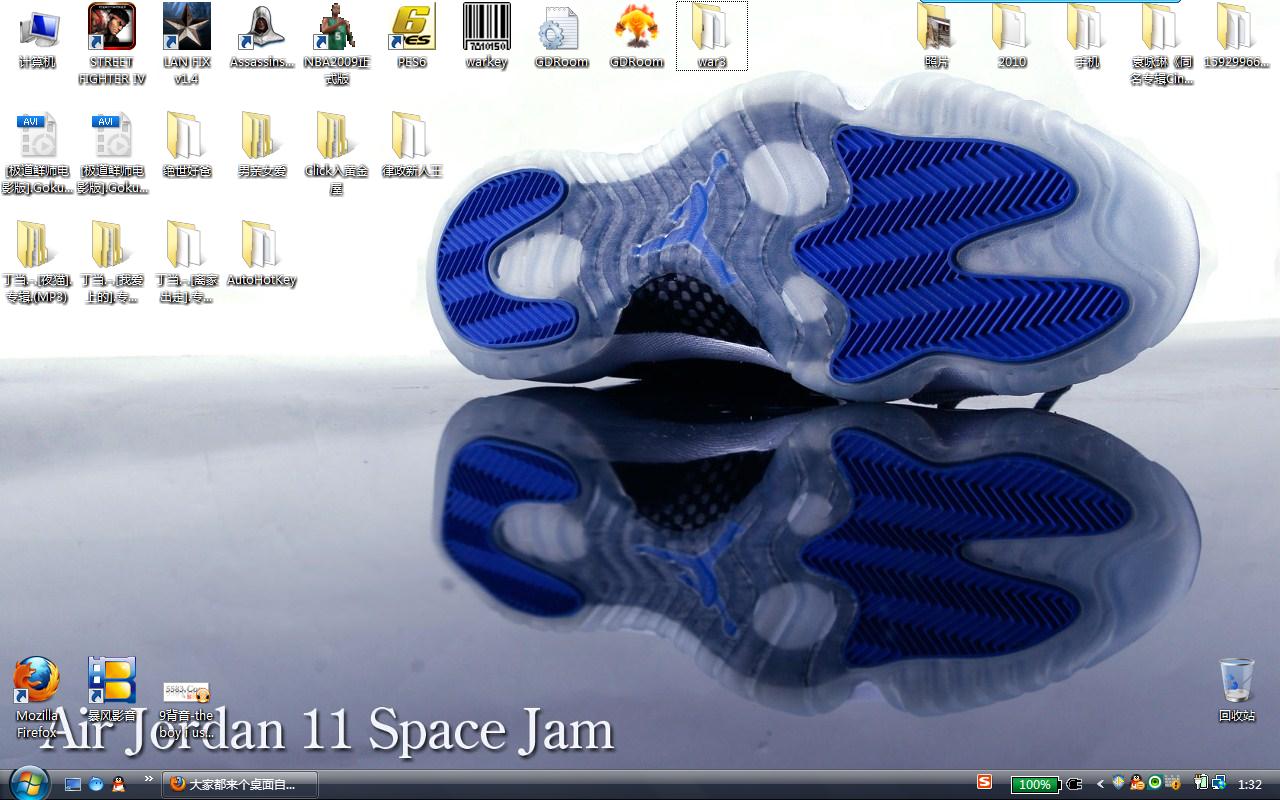Click the folder starting with 15929966
The height and width of the screenshot is (800, 1280).
click(x=1237, y=37)
